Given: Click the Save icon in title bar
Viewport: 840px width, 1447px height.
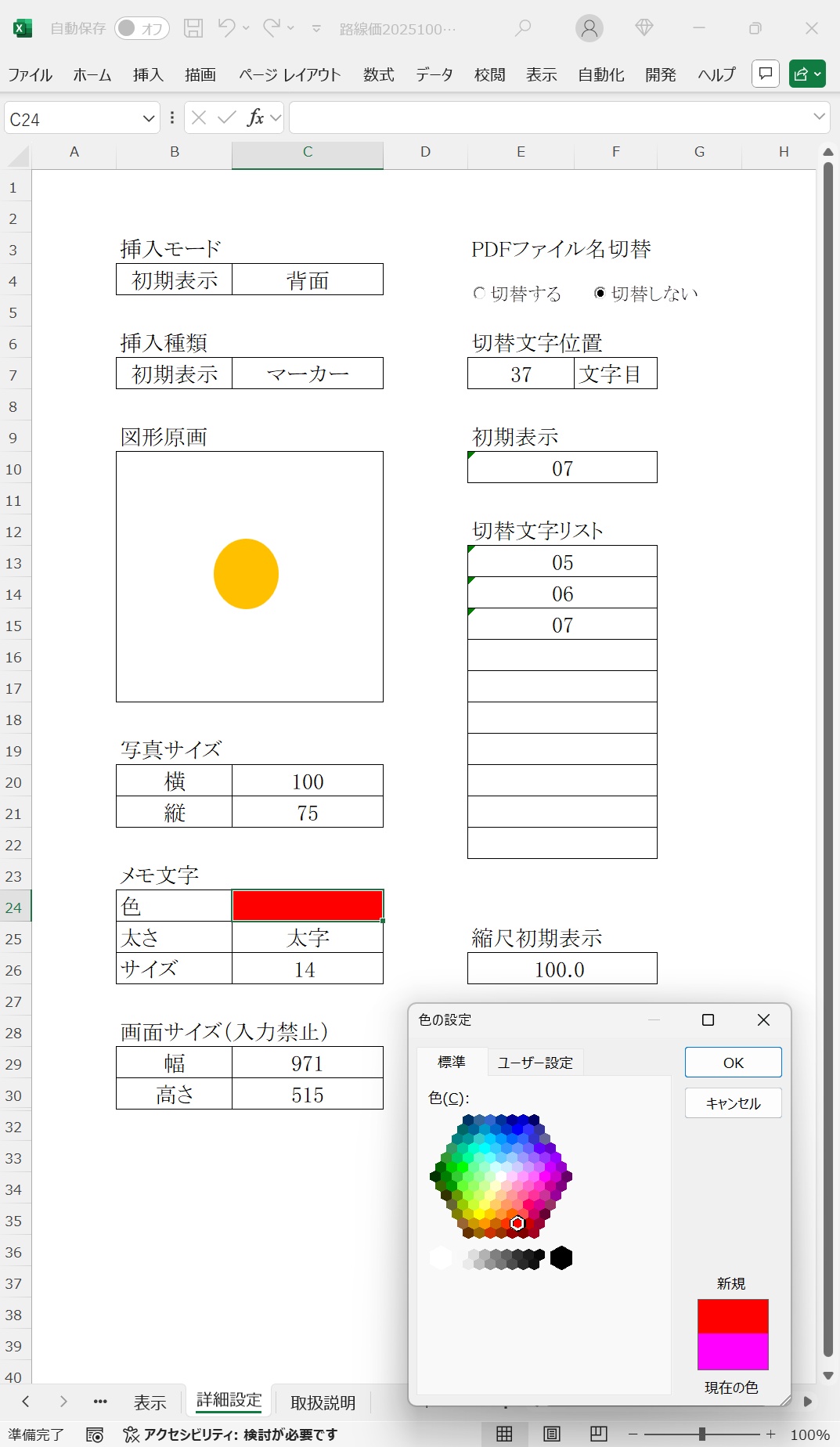Looking at the screenshot, I should pyautogui.click(x=193, y=28).
